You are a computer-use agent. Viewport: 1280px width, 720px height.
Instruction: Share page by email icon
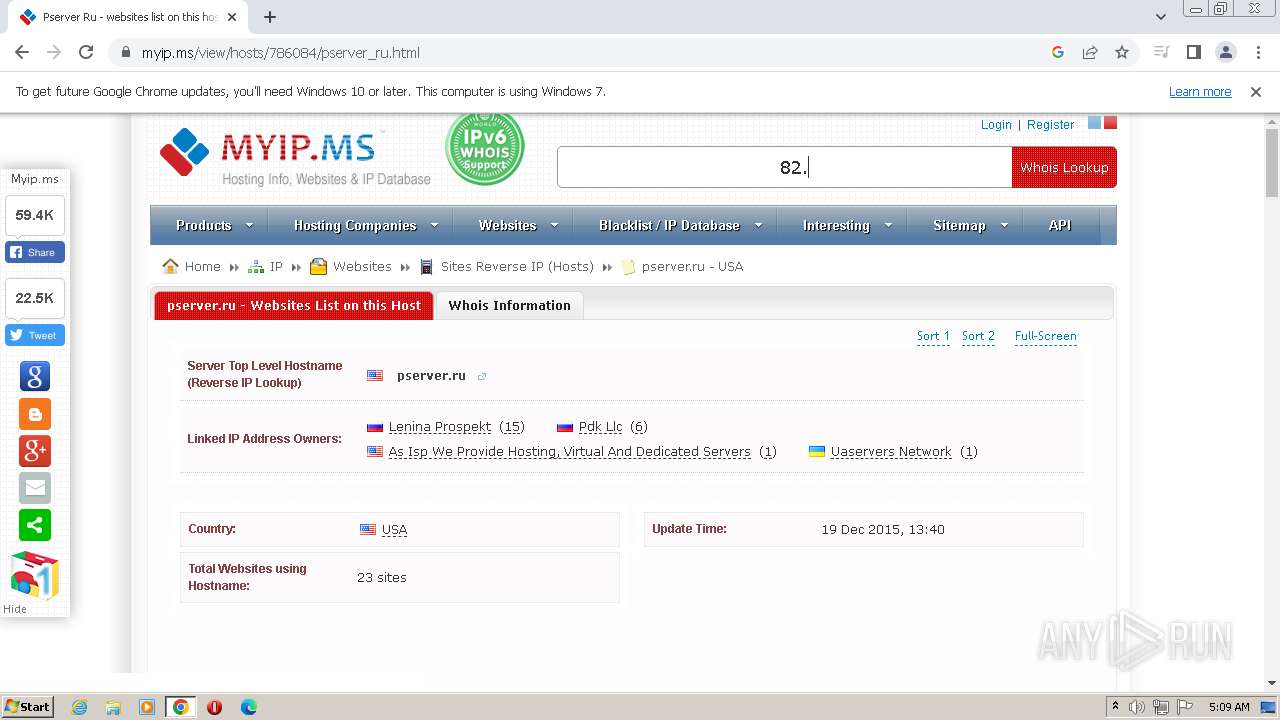click(35, 488)
